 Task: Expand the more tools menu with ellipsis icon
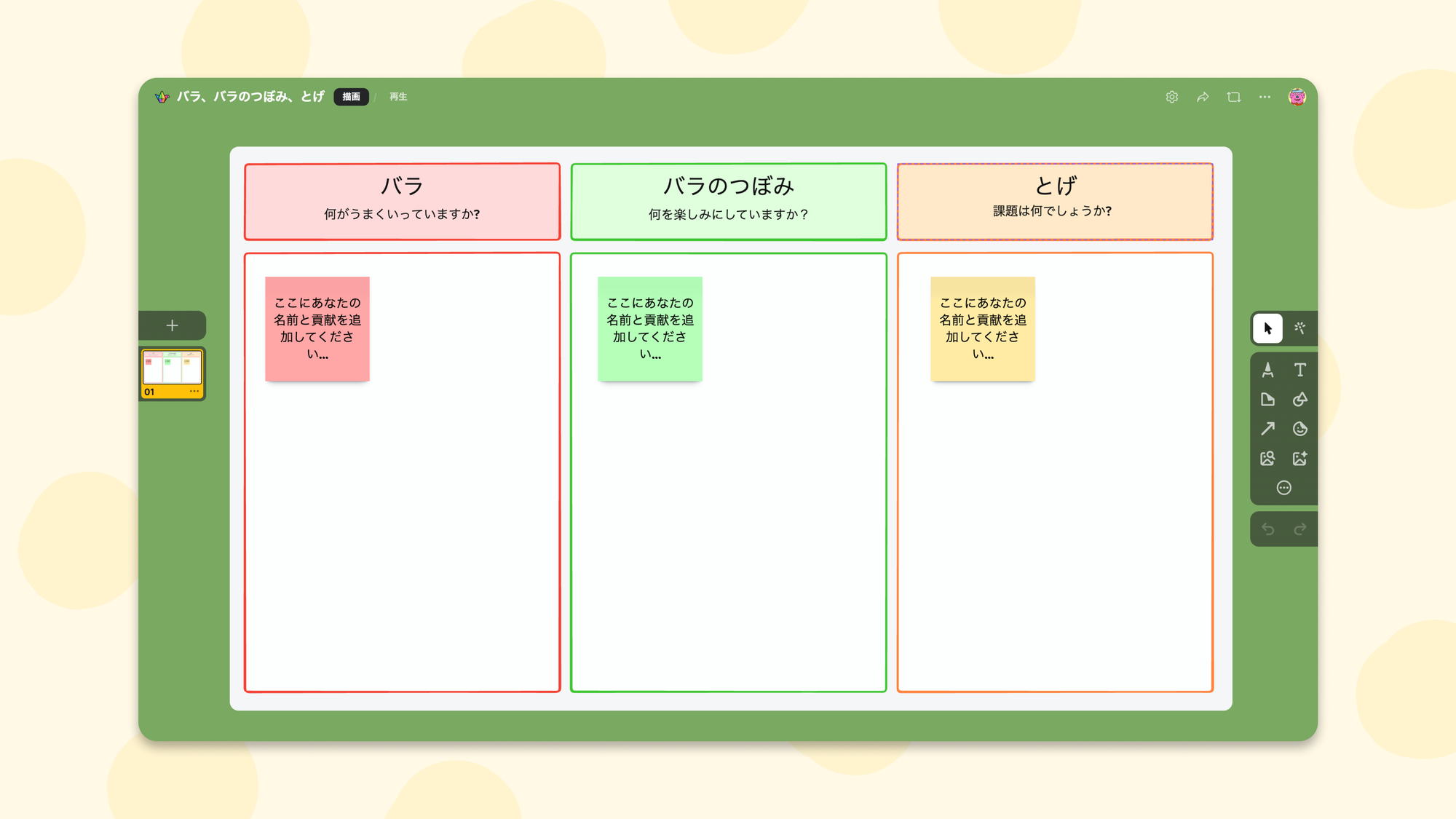(x=1283, y=487)
